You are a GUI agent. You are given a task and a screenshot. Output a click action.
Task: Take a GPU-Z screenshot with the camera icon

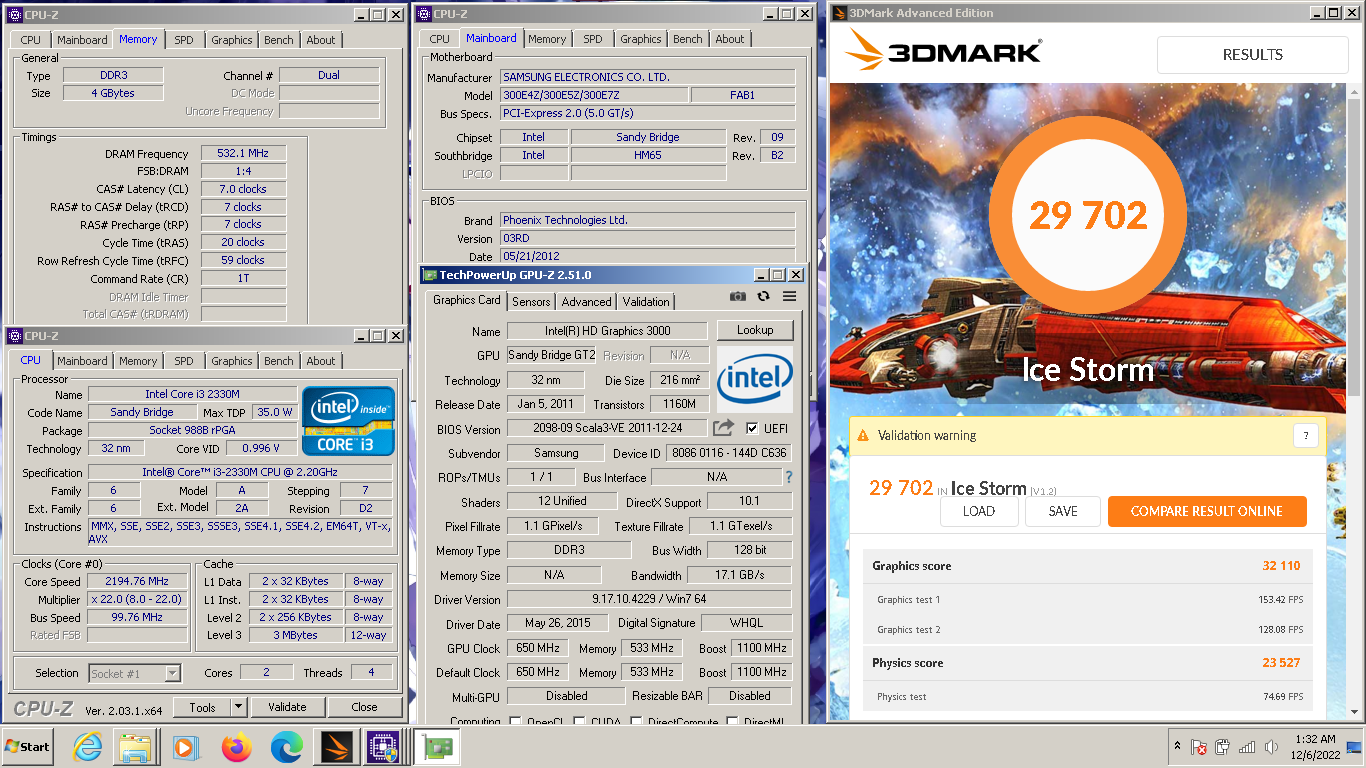737,296
